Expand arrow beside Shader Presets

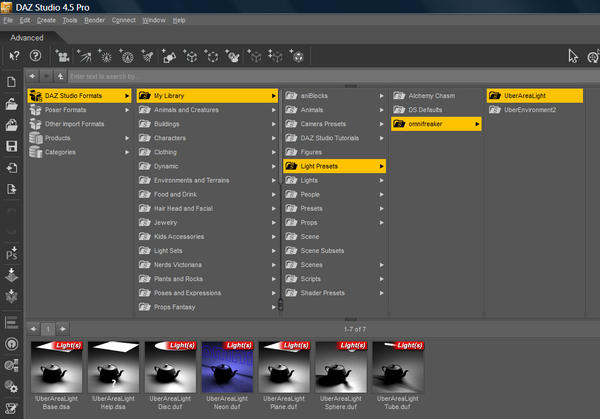382,293
